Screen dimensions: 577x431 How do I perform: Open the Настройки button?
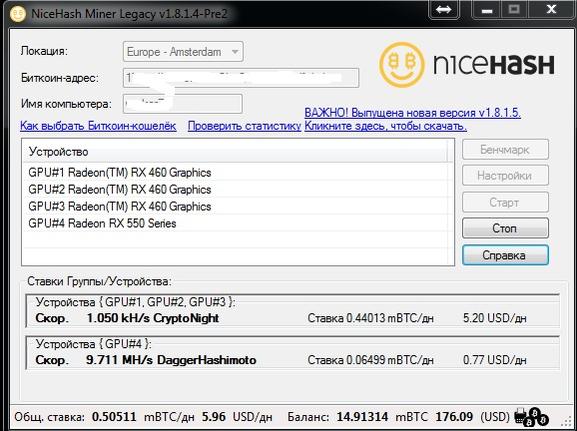point(505,176)
